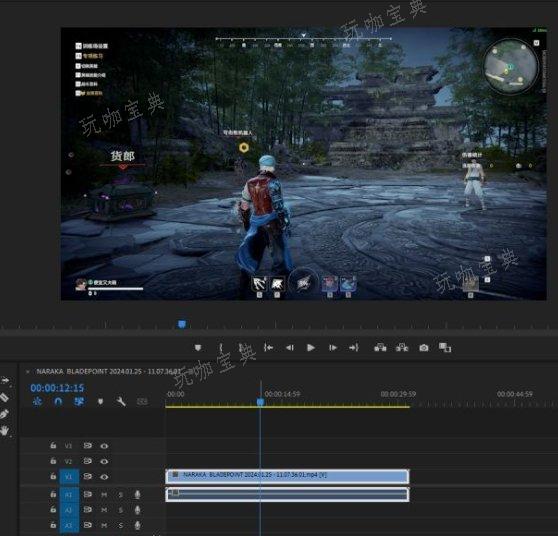The image size is (558, 536).
Task: Hide track V1 output with eye icon
Action: 104,477
